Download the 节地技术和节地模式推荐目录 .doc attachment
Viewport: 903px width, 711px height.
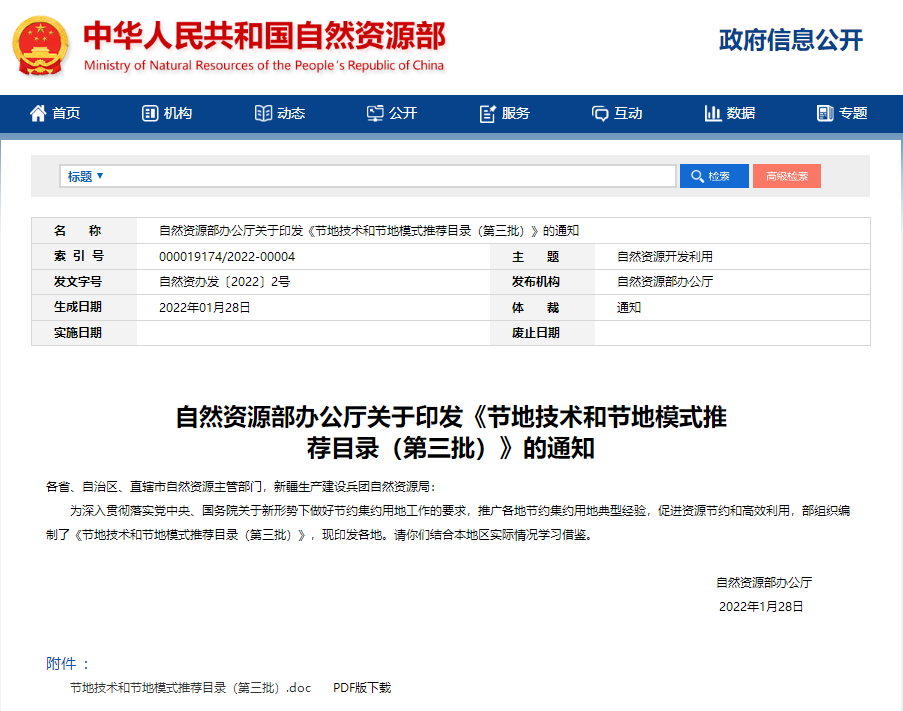(190, 688)
